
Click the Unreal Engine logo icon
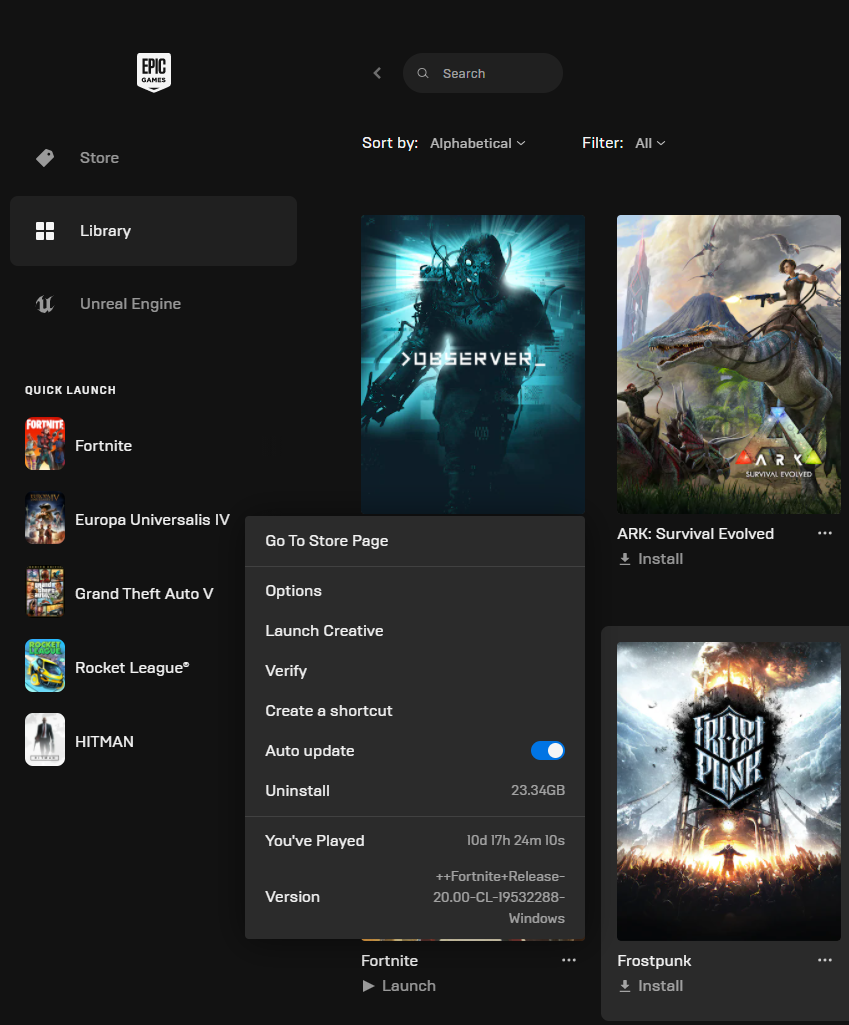45,304
